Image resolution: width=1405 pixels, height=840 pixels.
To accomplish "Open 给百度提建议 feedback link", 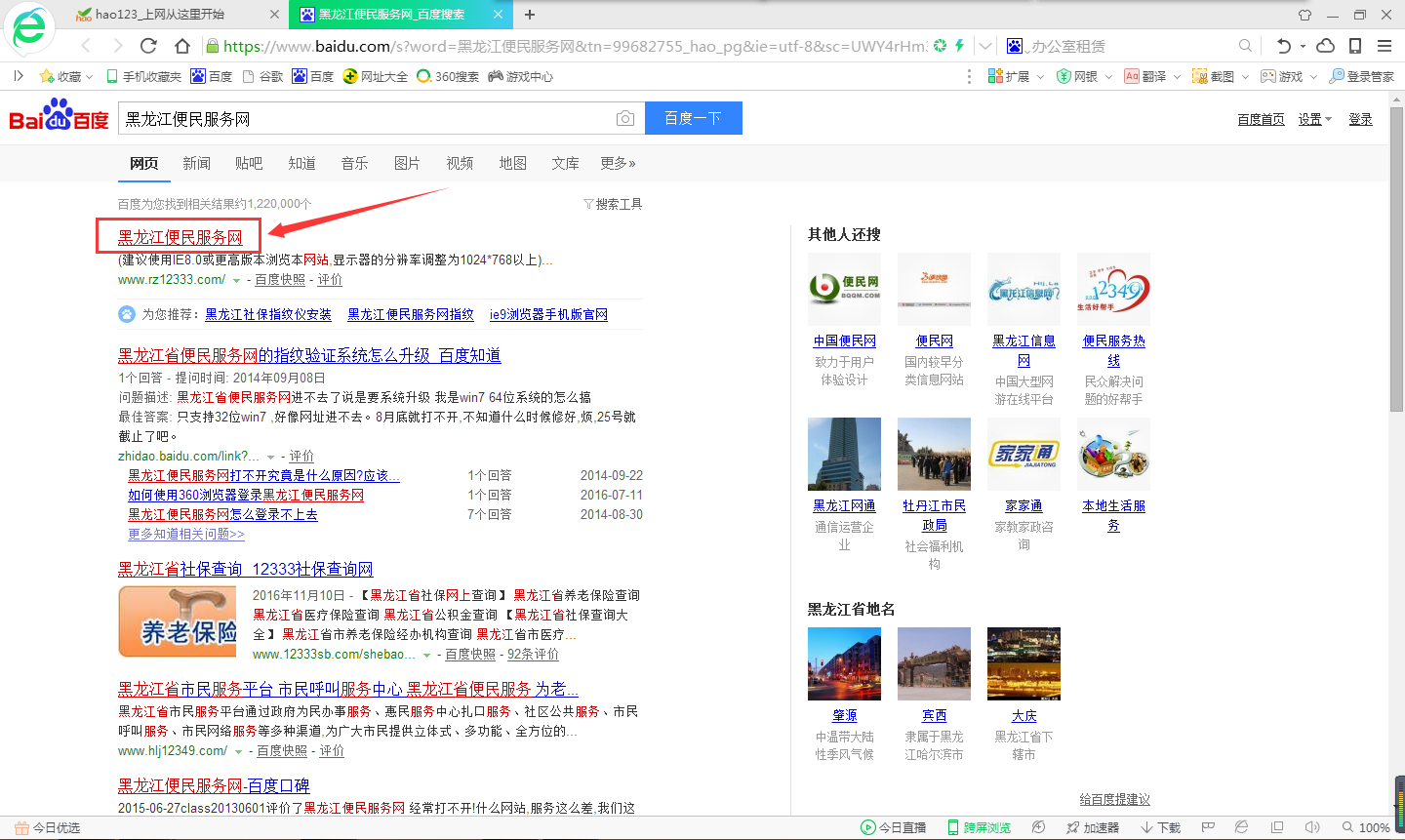I will [1114, 799].
